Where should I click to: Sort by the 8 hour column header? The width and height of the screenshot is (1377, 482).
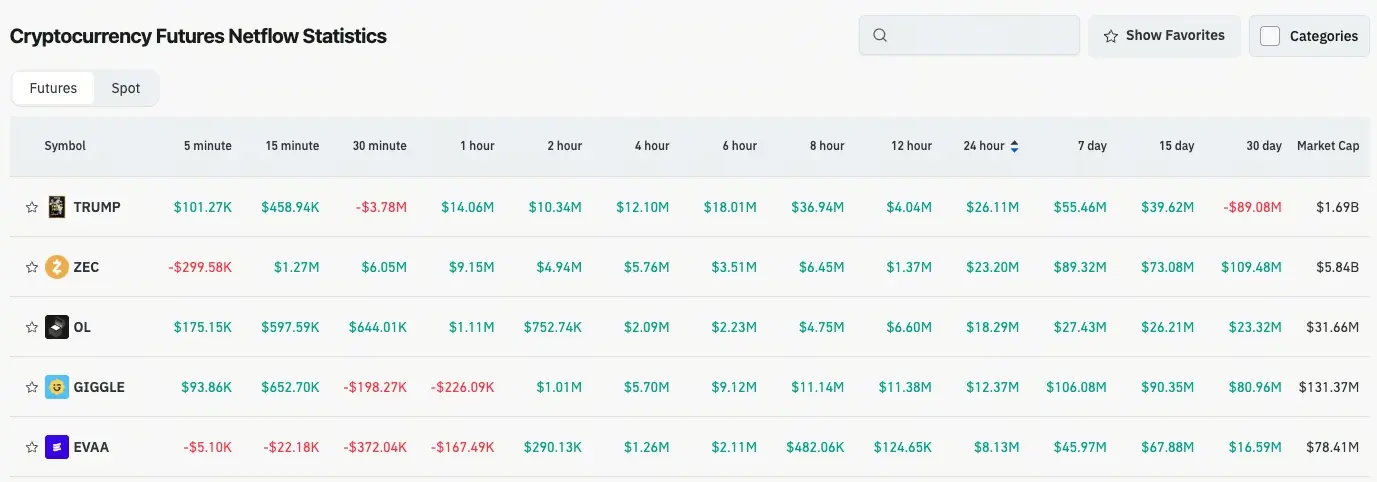[x=827, y=146]
